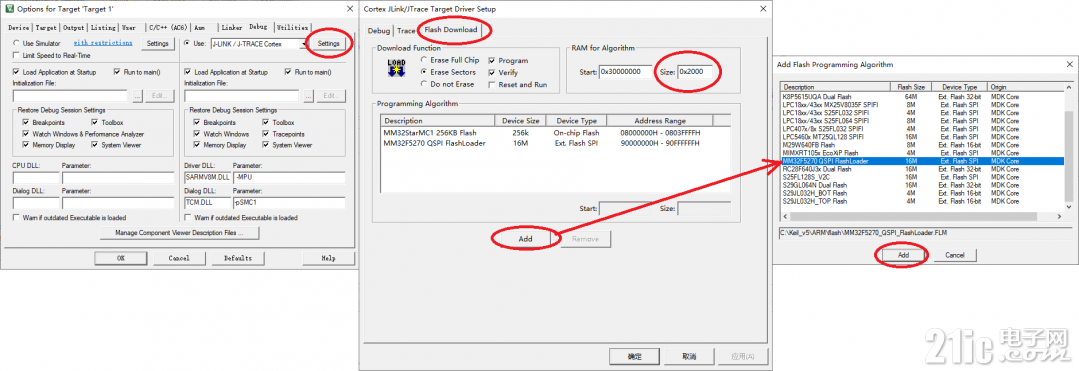Click the flash list scroll-right arrow
Screen dimensions: 1079x371
coord(1060,217)
